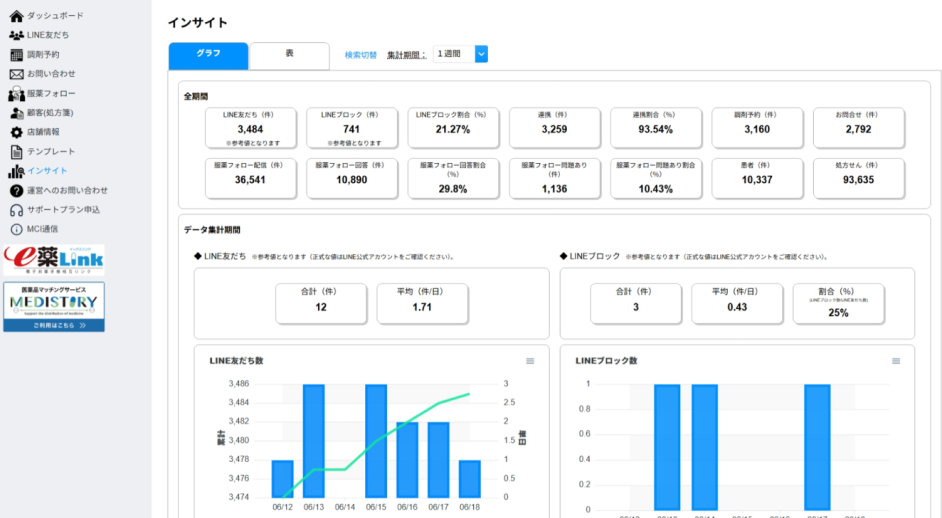Click the 服薬フォロー配信 36,541 card
The height and width of the screenshot is (518, 942).
(251, 178)
